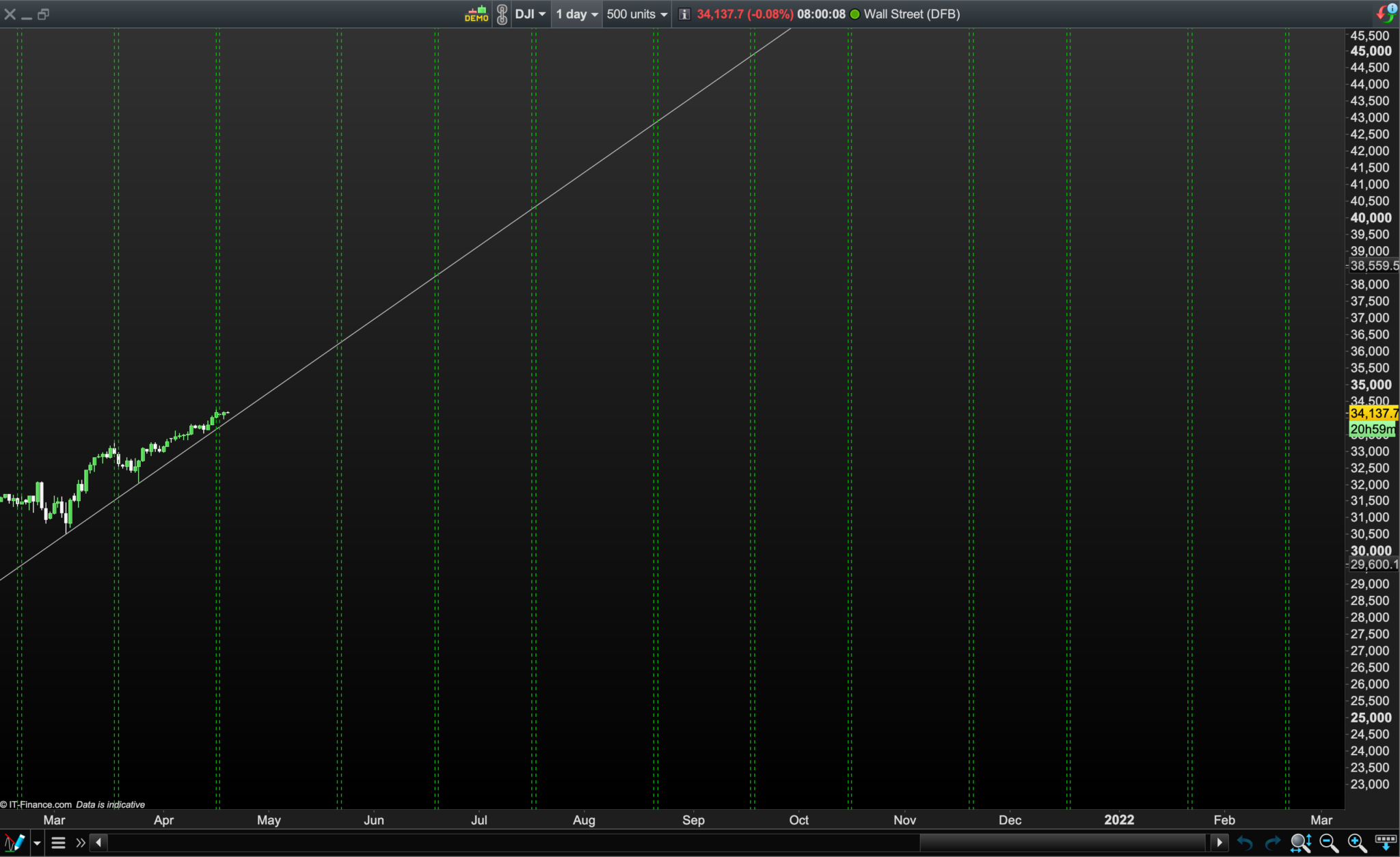Zoom out with minus magnifier
Screen dimensions: 1400x857
(x=1328, y=843)
